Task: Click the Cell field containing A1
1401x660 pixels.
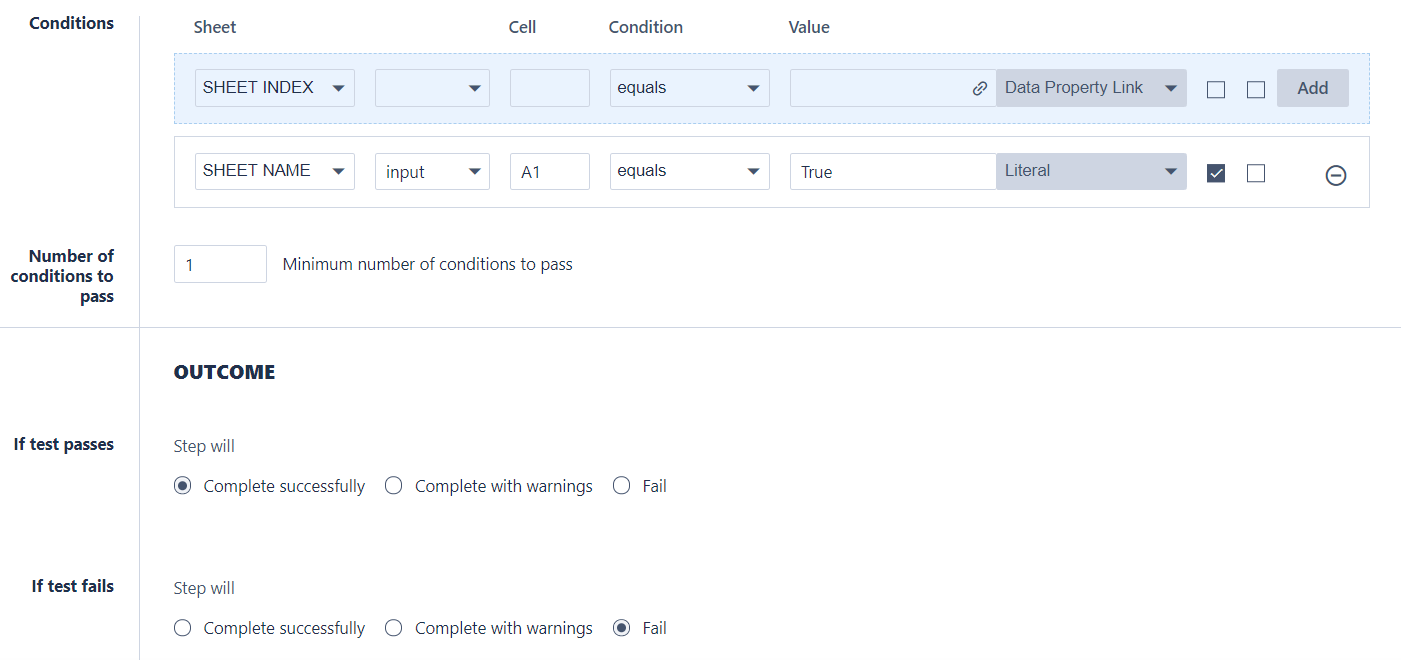Action: (x=549, y=171)
